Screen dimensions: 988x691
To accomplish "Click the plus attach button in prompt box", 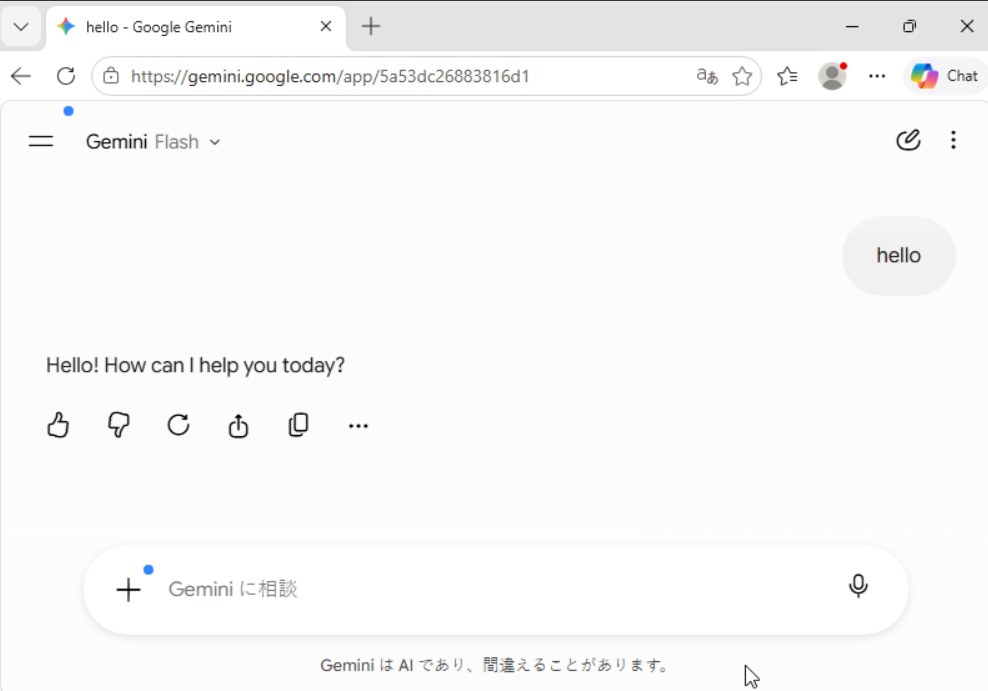I will [x=128, y=590].
